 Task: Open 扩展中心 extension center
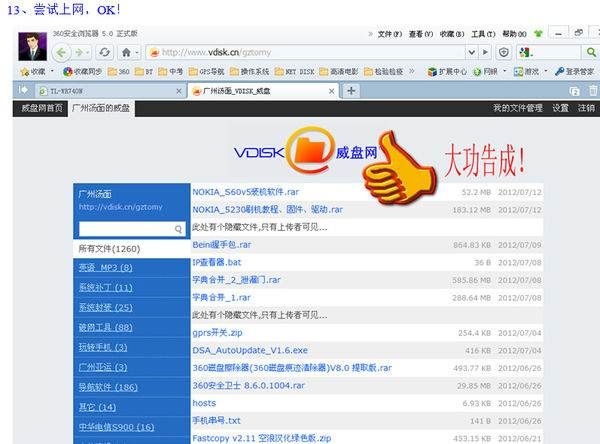(x=447, y=72)
